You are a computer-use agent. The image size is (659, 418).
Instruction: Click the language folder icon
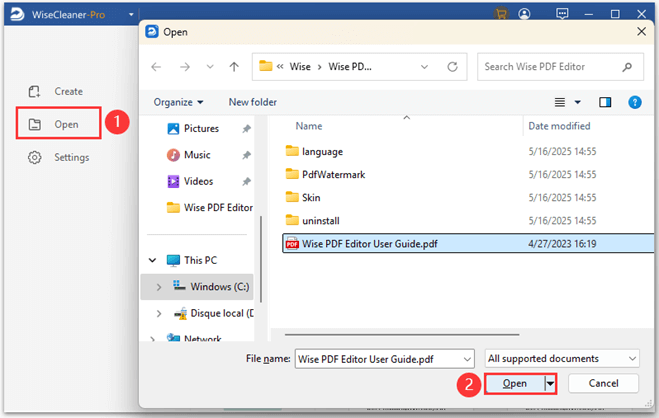tap(292, 151)
